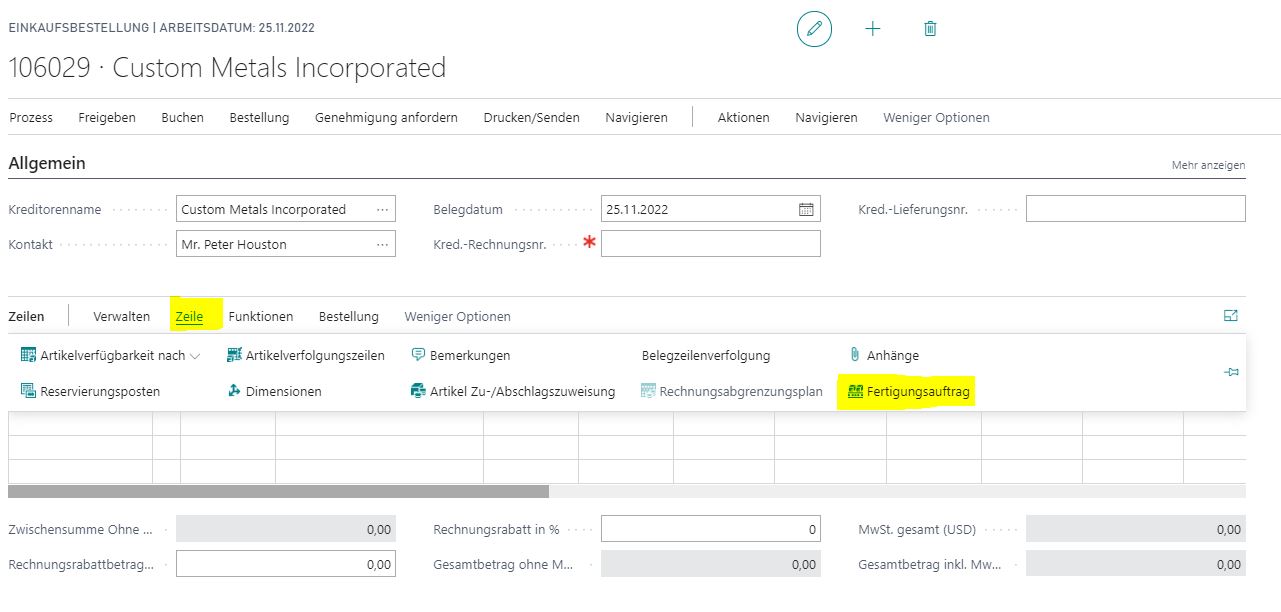The image size is (1281, 612).
Task: Open the Freigeben menu
Action: pos(107,117)
